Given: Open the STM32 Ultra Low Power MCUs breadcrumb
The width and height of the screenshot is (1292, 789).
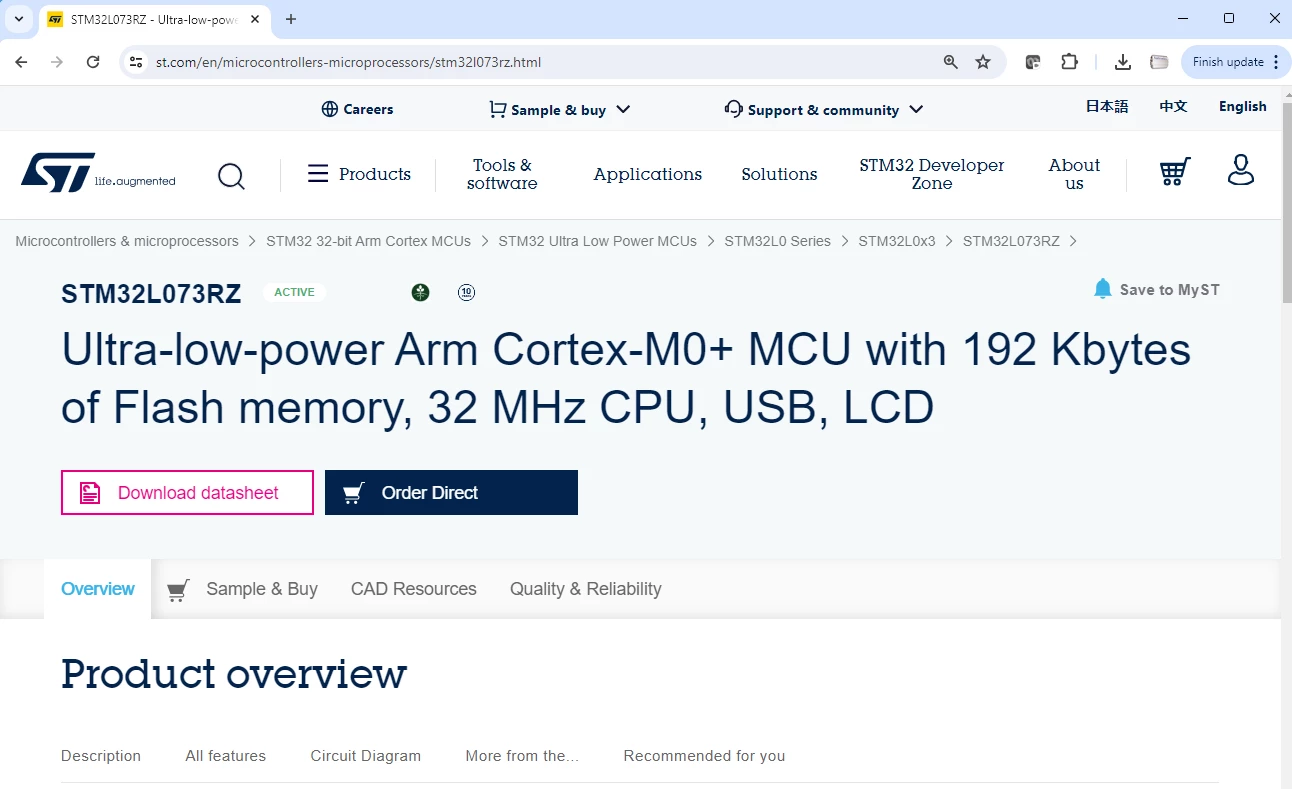Looking at the screenshot, I should [598, 241].
